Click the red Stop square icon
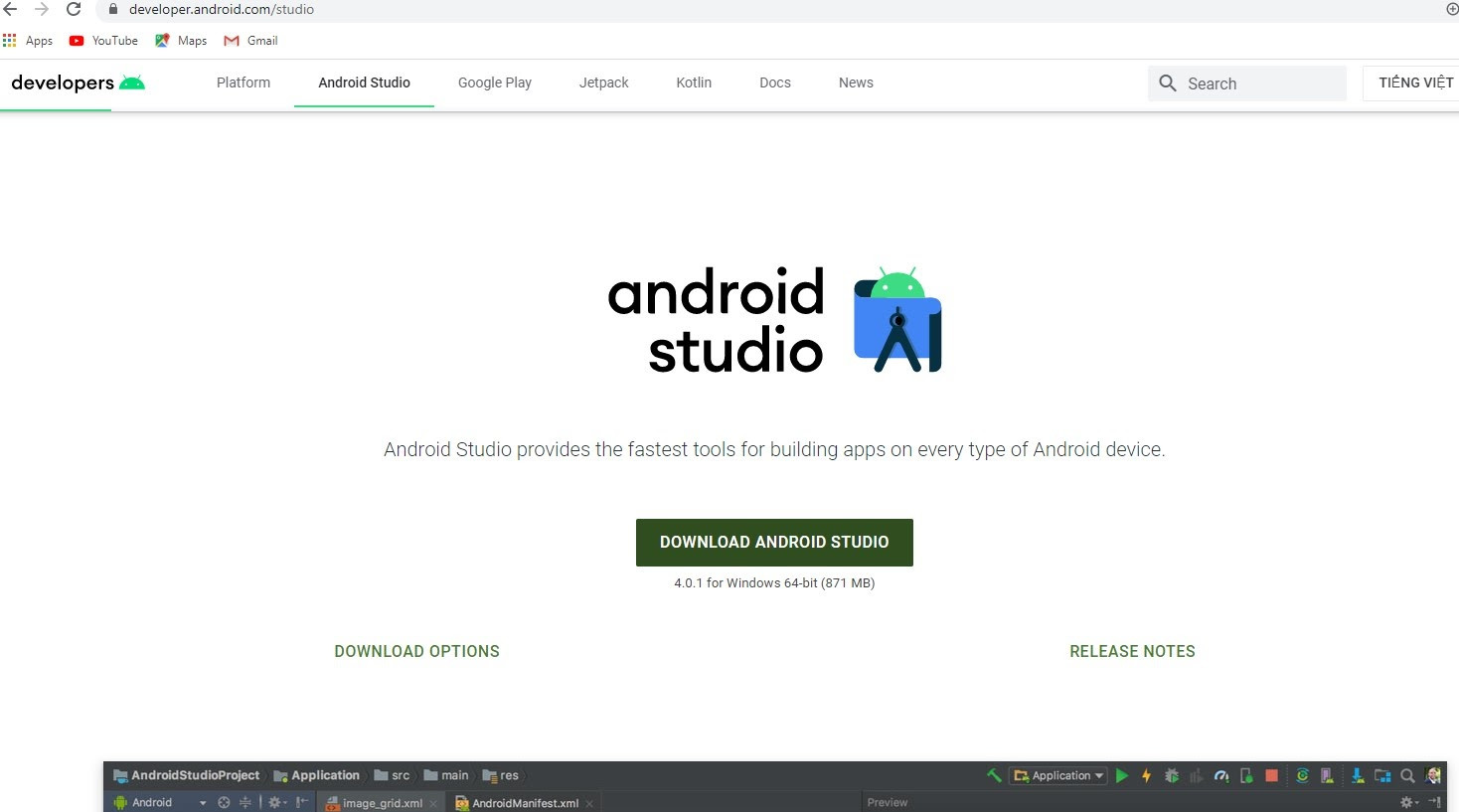This screenshot has height=812, width=1459. coord(1271,775)
